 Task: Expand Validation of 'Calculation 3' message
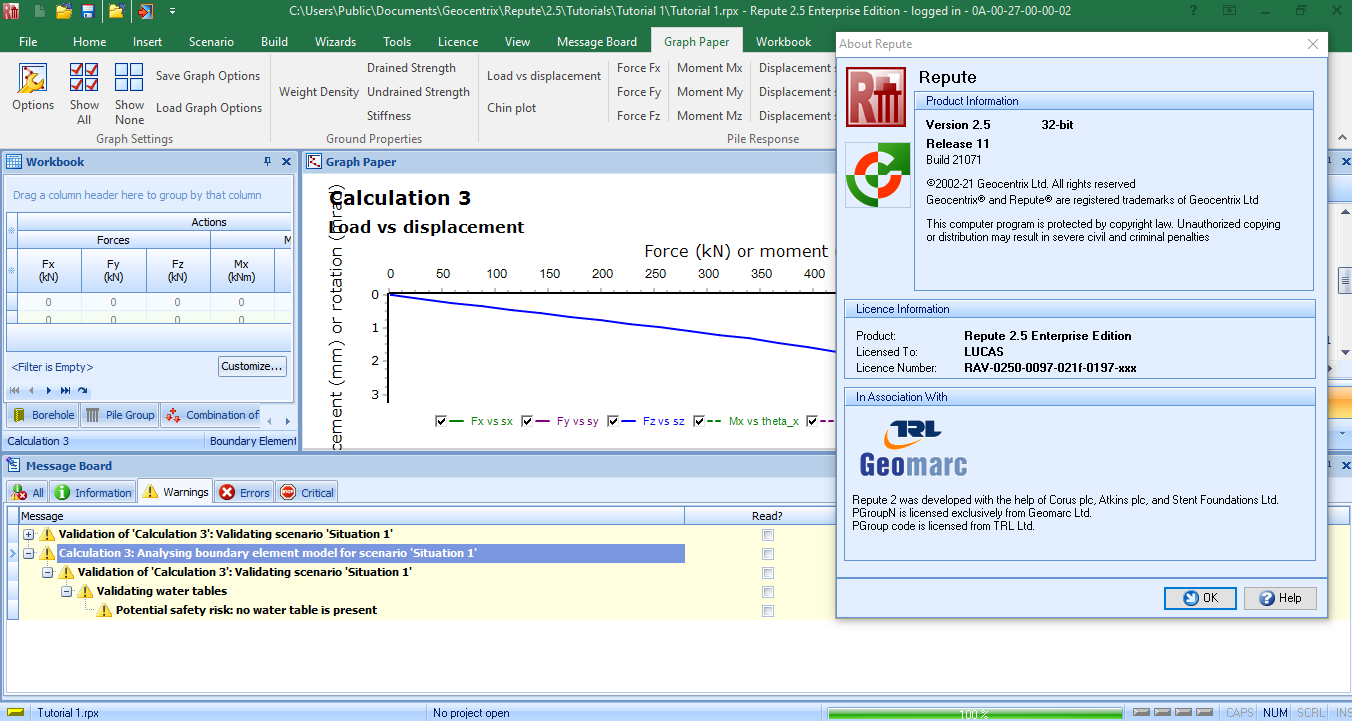coord(28,534)
